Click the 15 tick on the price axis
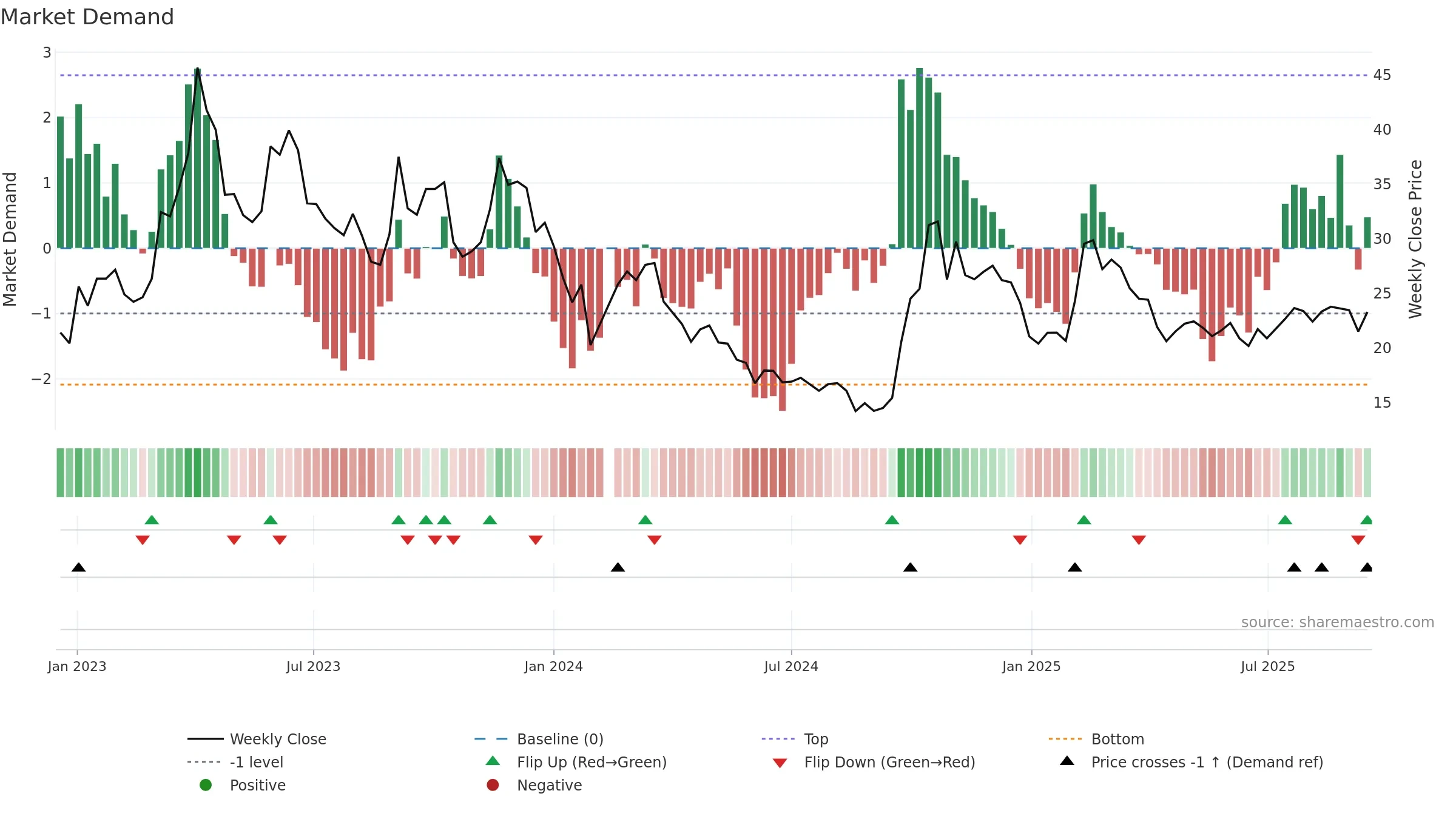 1382,403
